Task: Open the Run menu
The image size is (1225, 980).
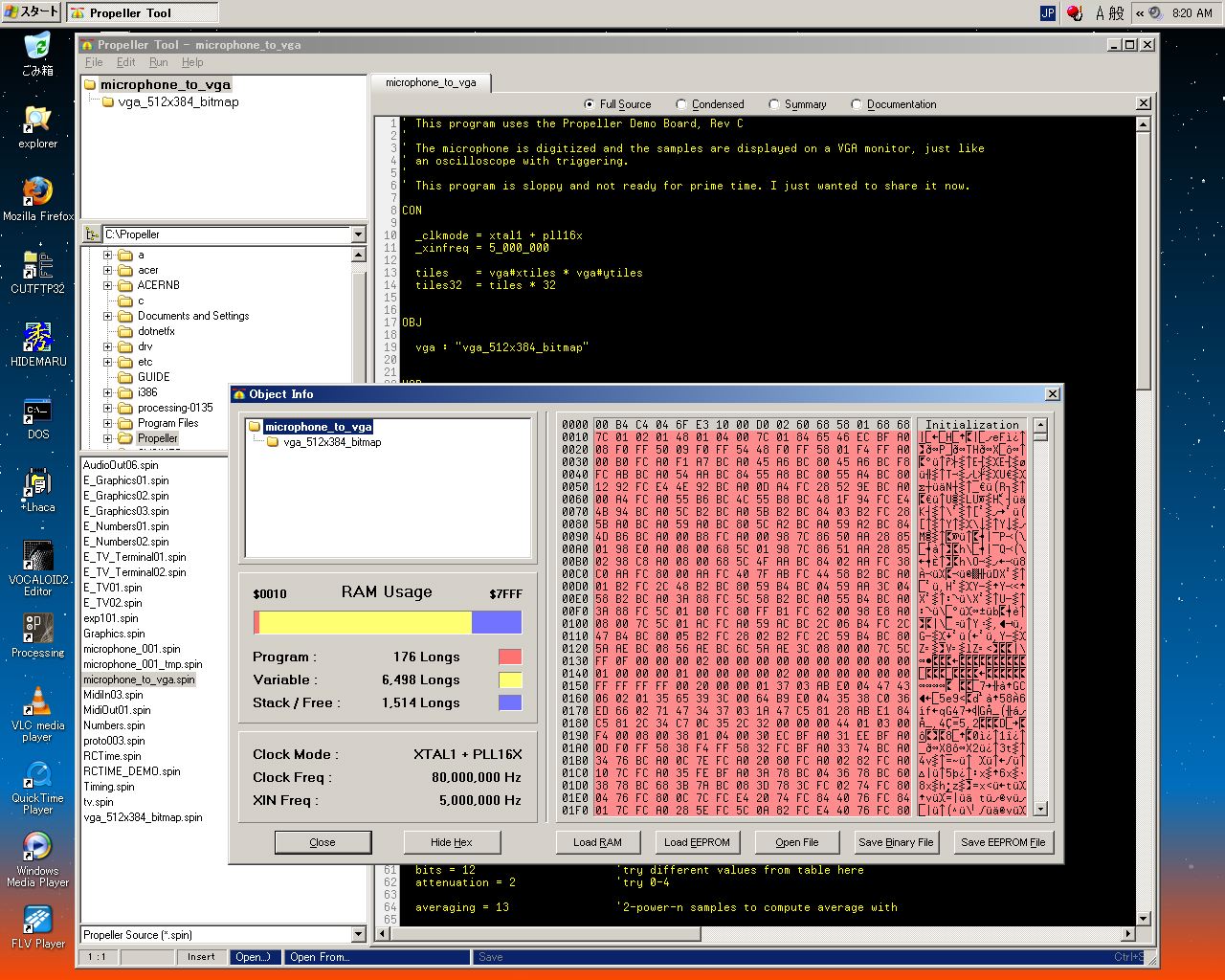Action: (x=158, y=62)
